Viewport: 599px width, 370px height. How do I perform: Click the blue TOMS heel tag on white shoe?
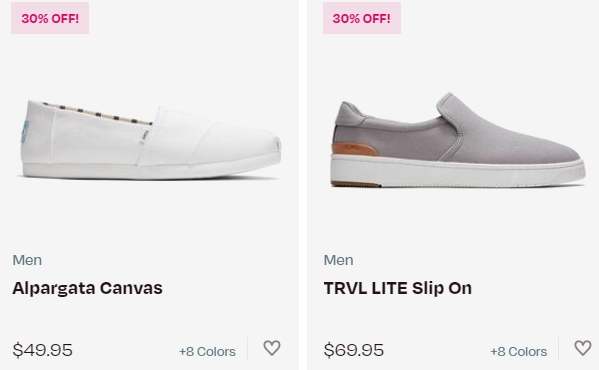point(25,132)
